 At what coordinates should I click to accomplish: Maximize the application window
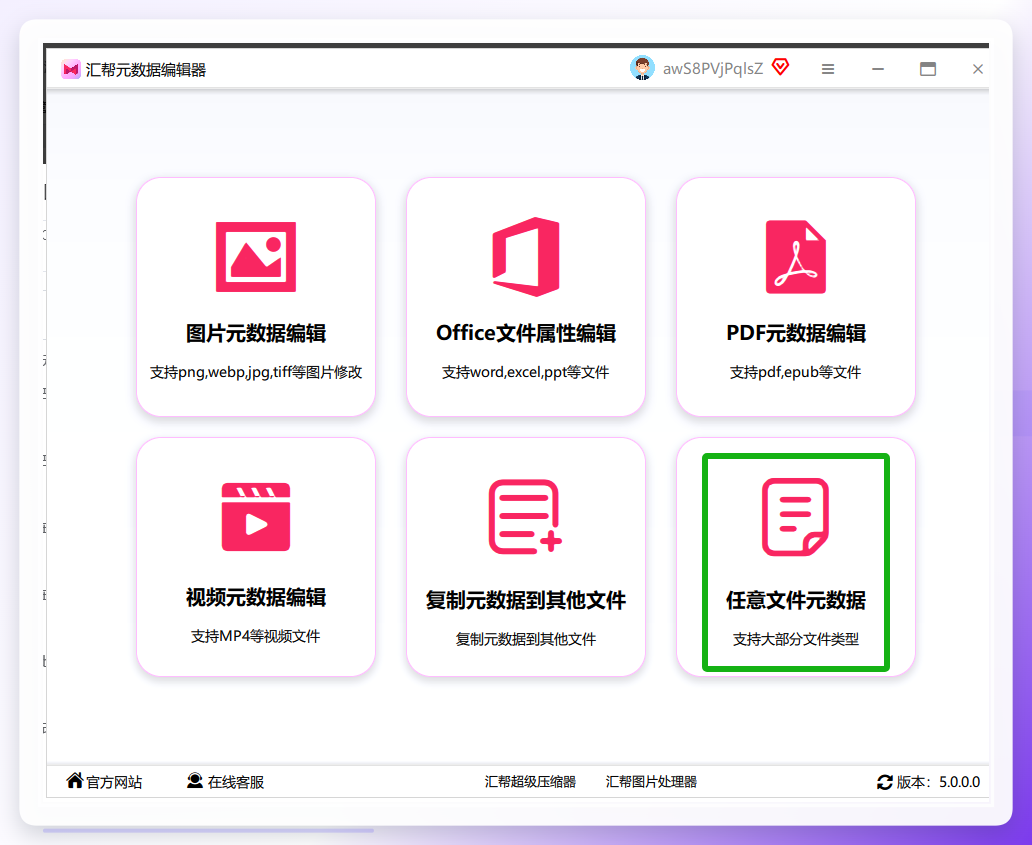point(928,69)
